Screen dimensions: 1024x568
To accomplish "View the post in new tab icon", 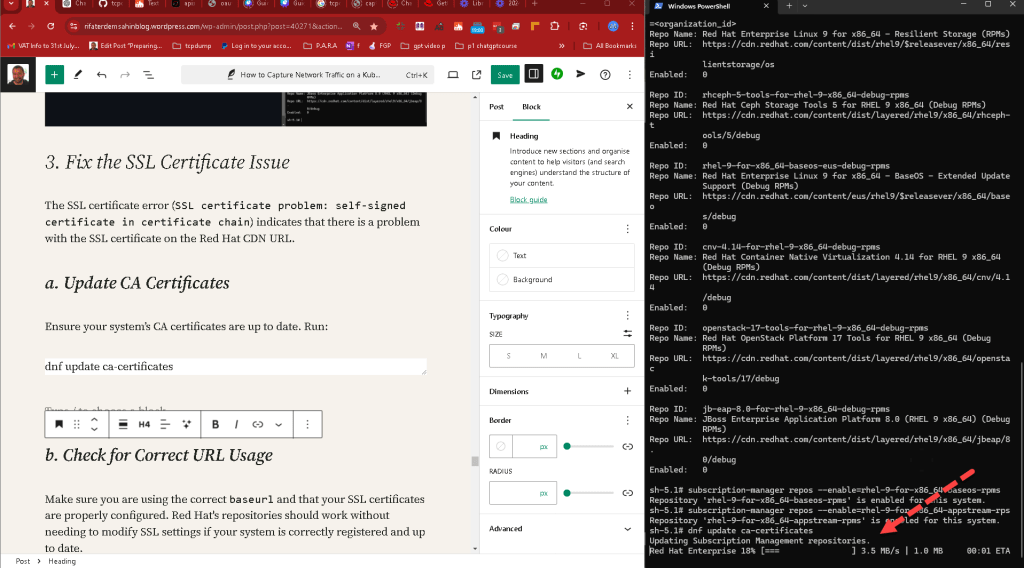I will 476,75.
